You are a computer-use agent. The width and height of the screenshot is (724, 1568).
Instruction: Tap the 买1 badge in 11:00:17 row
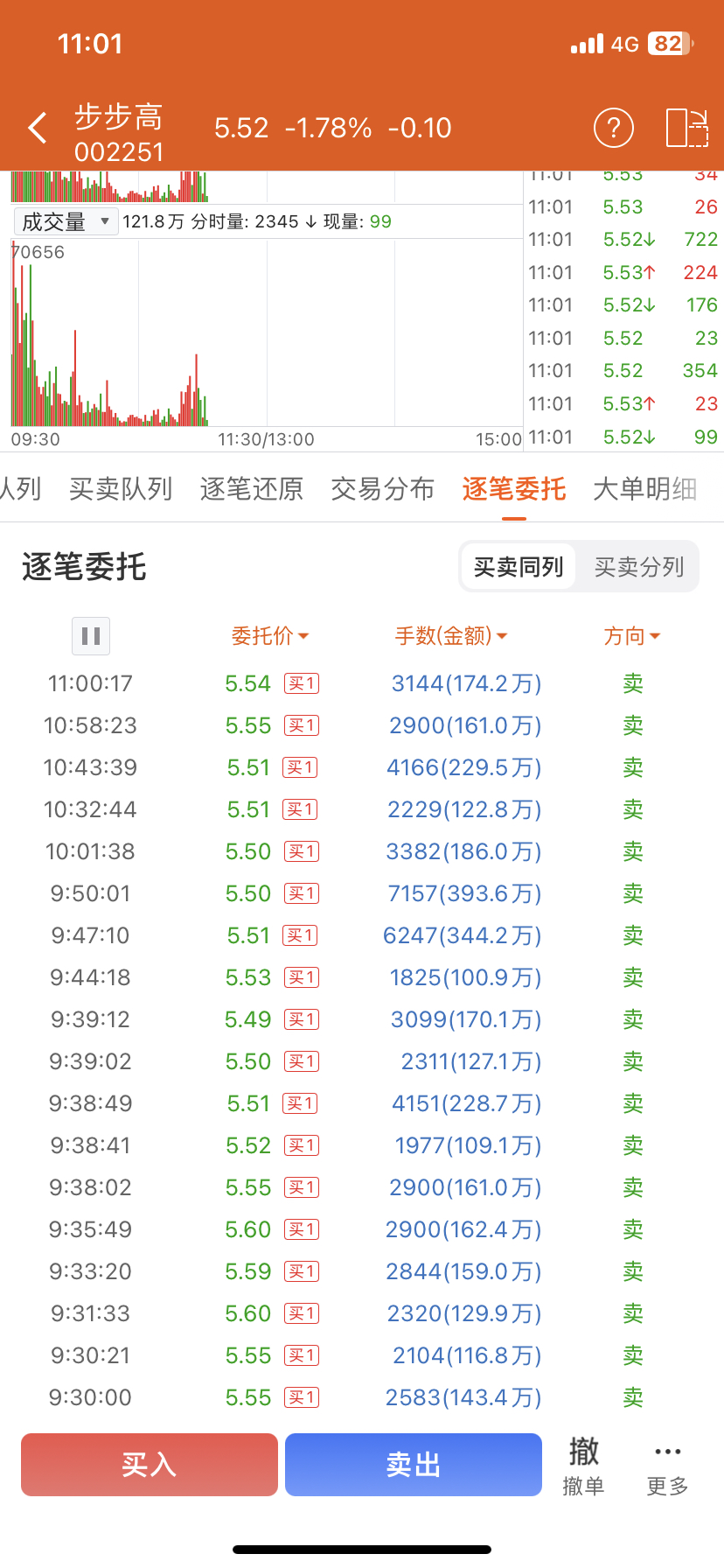(x=302, y=683)
